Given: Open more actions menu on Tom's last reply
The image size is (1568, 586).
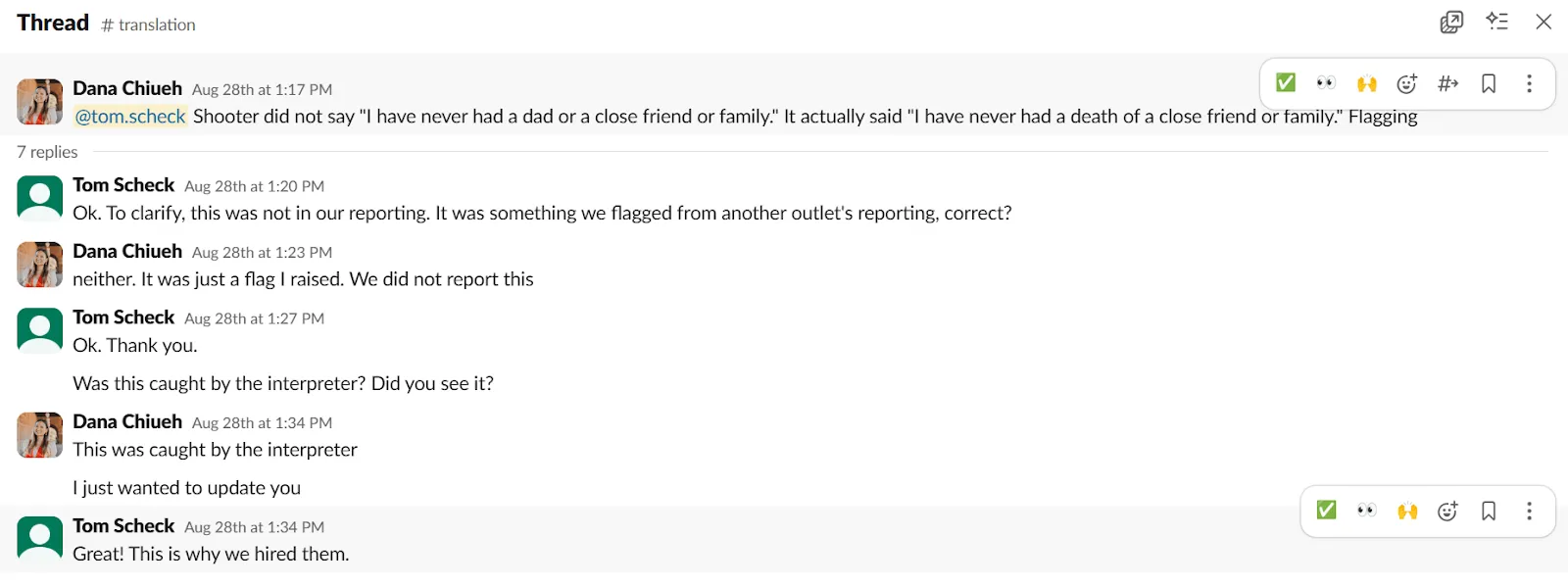Looking at the screenshot, I should pos(1529,511).
